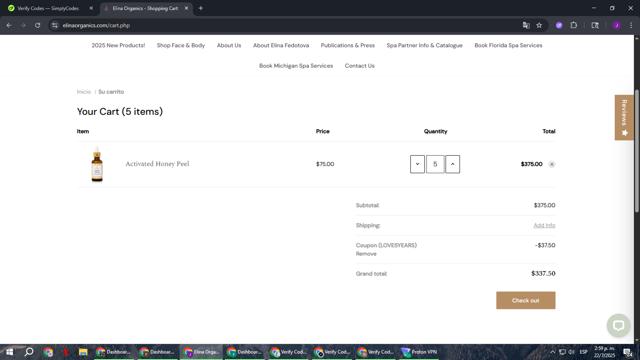Switch to the Verify Codes SimplyCodes tab
Screen dimensions: 640x360
(48, 8)
